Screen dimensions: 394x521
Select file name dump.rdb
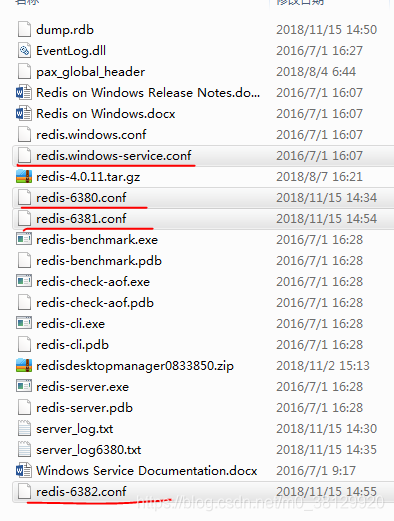(x=65, y=30)
